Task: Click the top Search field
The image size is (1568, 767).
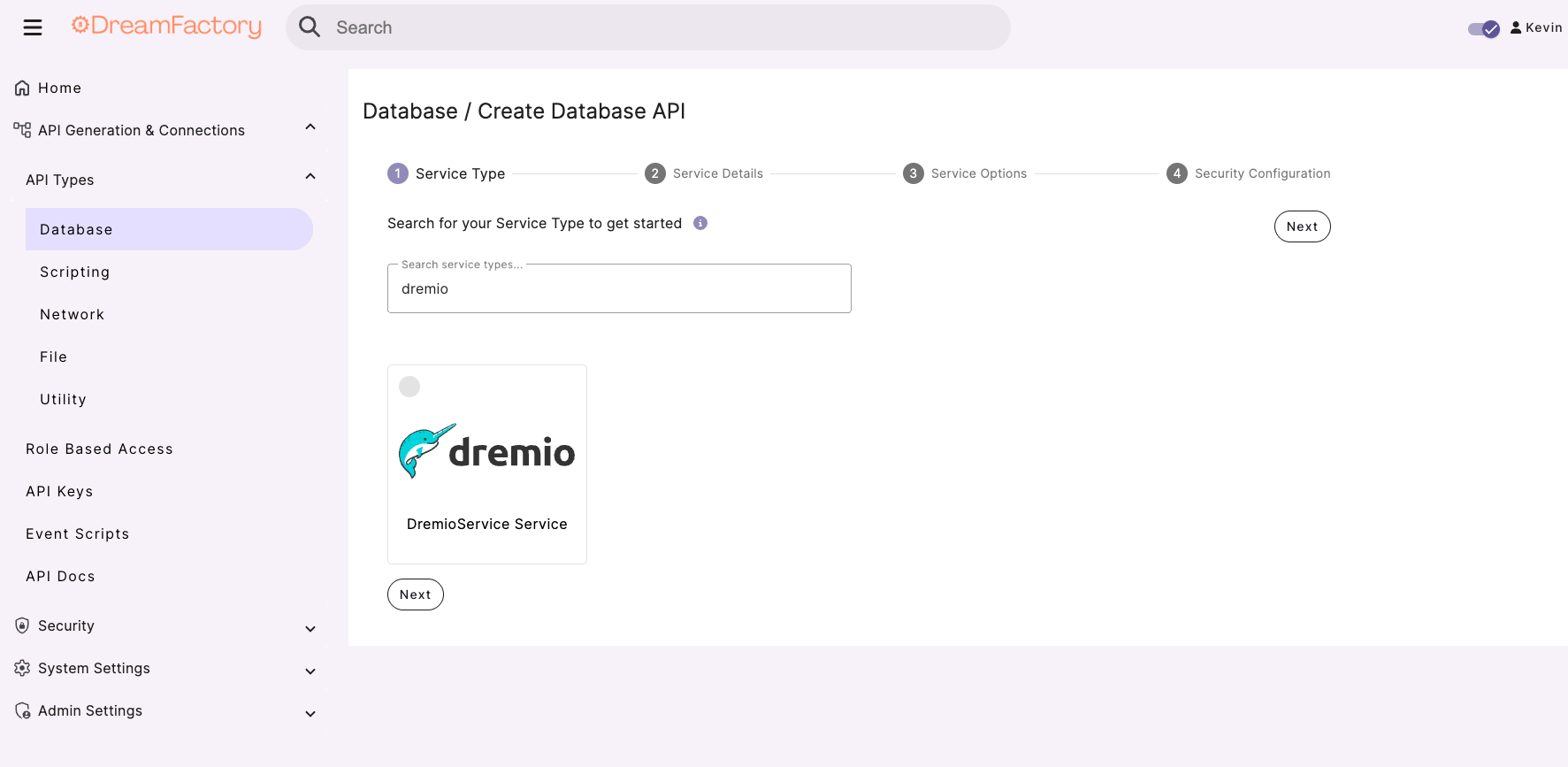Action: [x=647, y=27]
